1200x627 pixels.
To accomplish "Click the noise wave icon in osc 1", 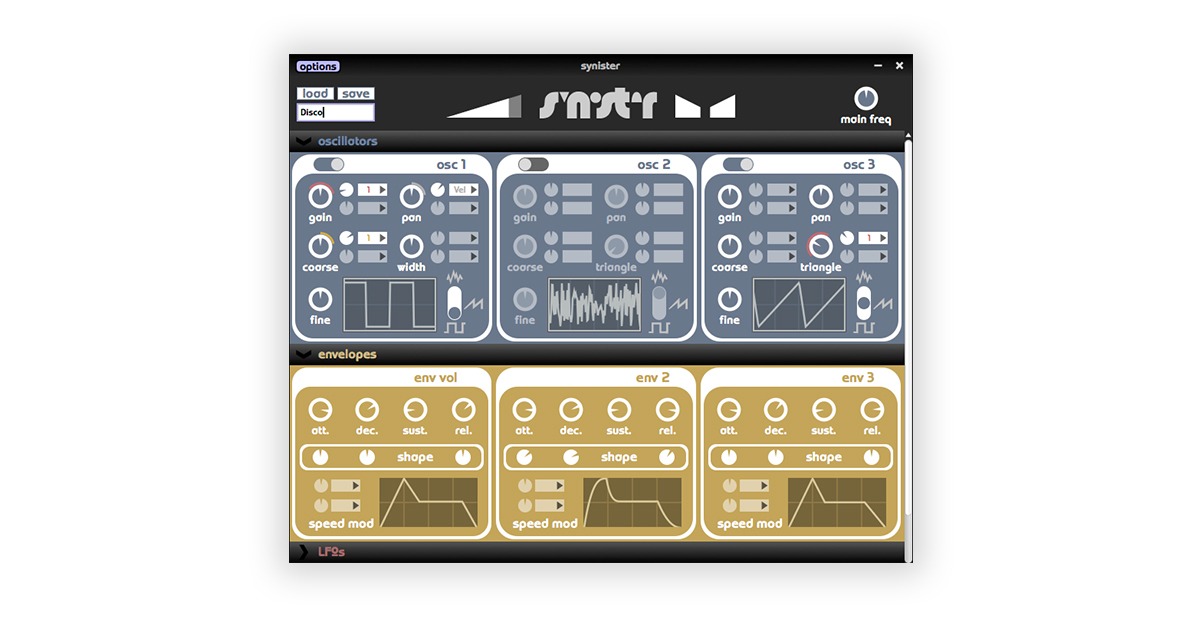I will [455, 277].
